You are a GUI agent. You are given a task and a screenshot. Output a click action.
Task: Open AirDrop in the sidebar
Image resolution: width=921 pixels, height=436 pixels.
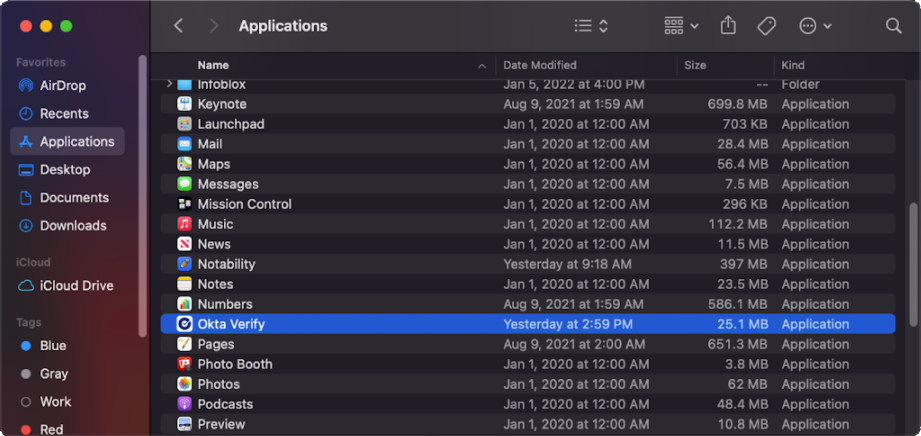tap(64, 86)
